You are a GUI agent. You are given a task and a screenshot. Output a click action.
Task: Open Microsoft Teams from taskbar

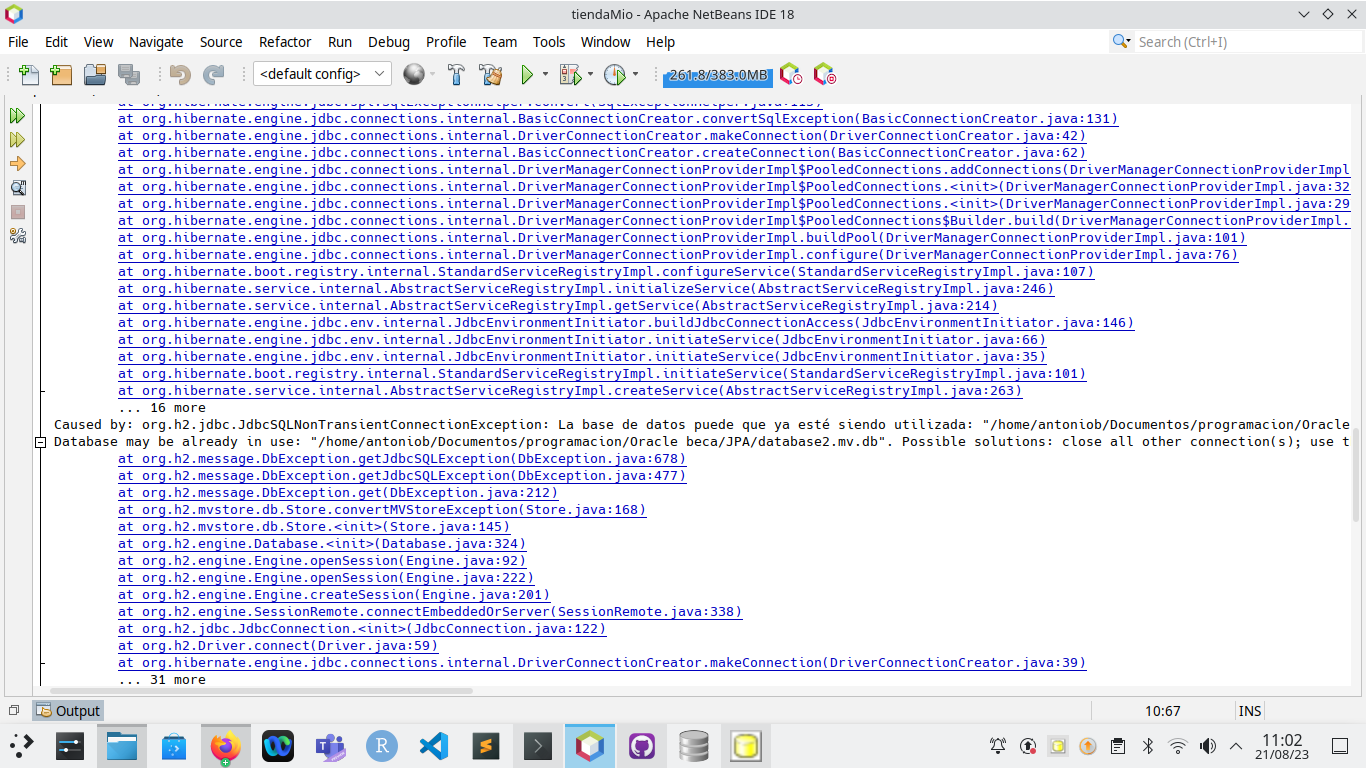click(x=330, y=745)
